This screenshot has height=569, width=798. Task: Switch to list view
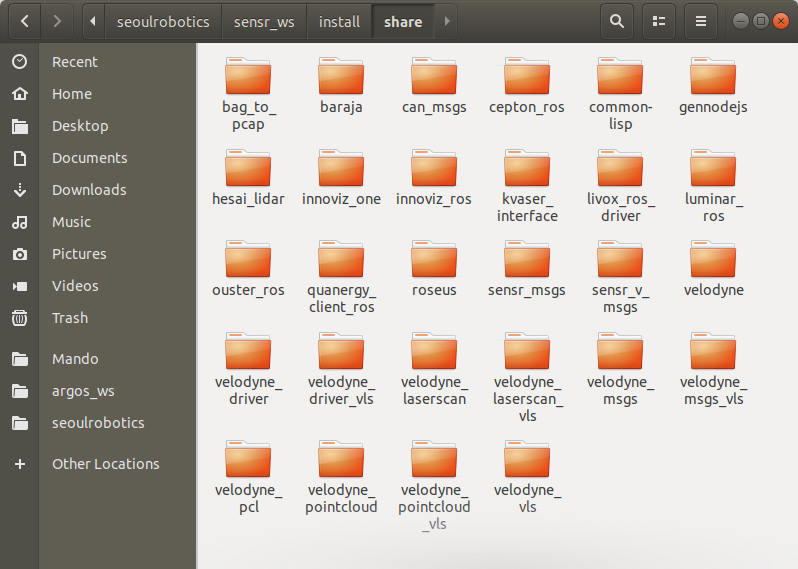coord(659,21)
